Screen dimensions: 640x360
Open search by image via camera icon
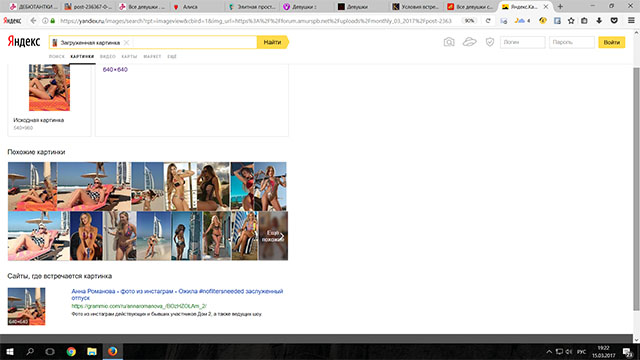pos(449,42)
